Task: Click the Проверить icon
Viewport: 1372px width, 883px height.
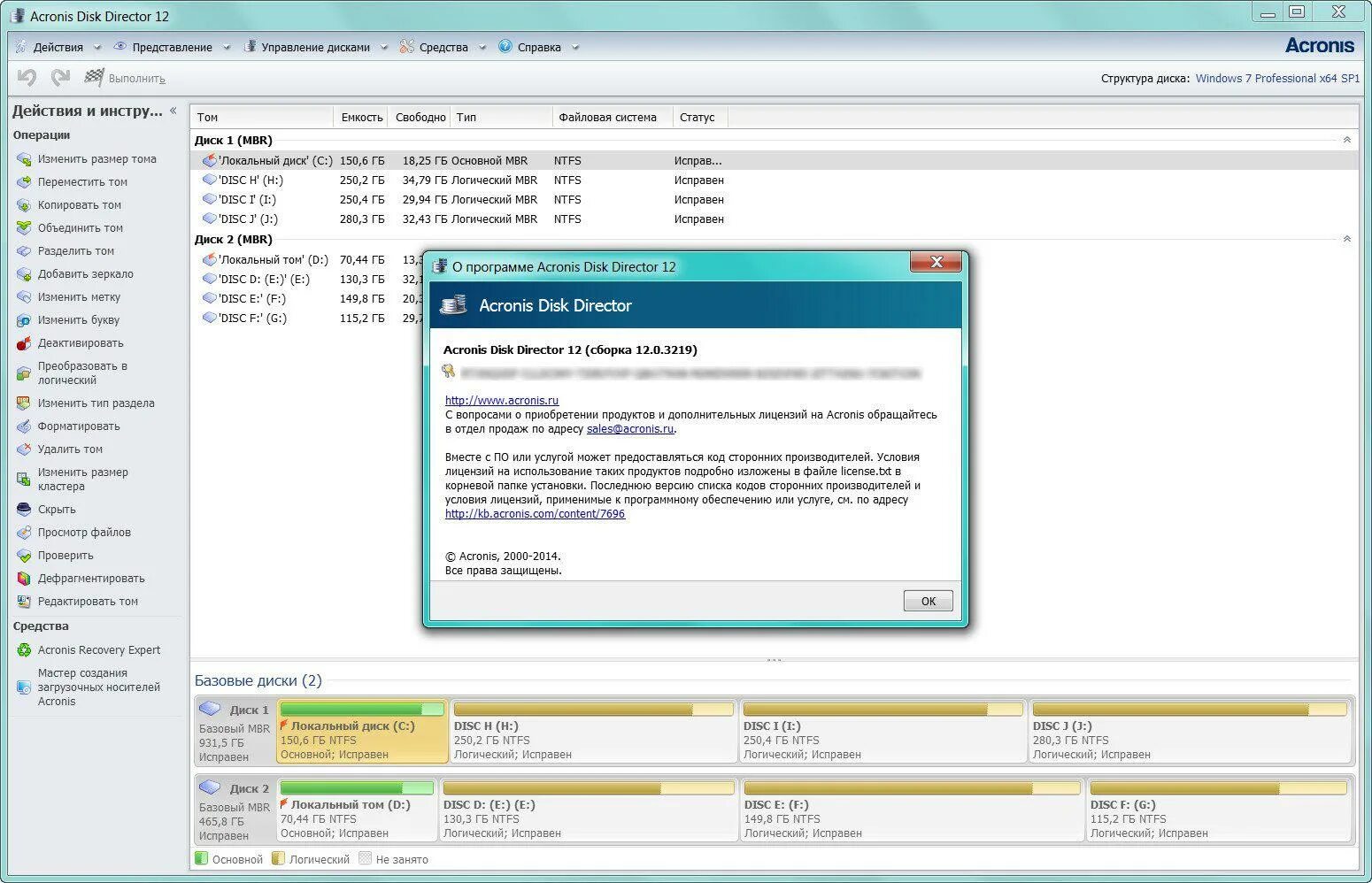Action: pos(24,556)
